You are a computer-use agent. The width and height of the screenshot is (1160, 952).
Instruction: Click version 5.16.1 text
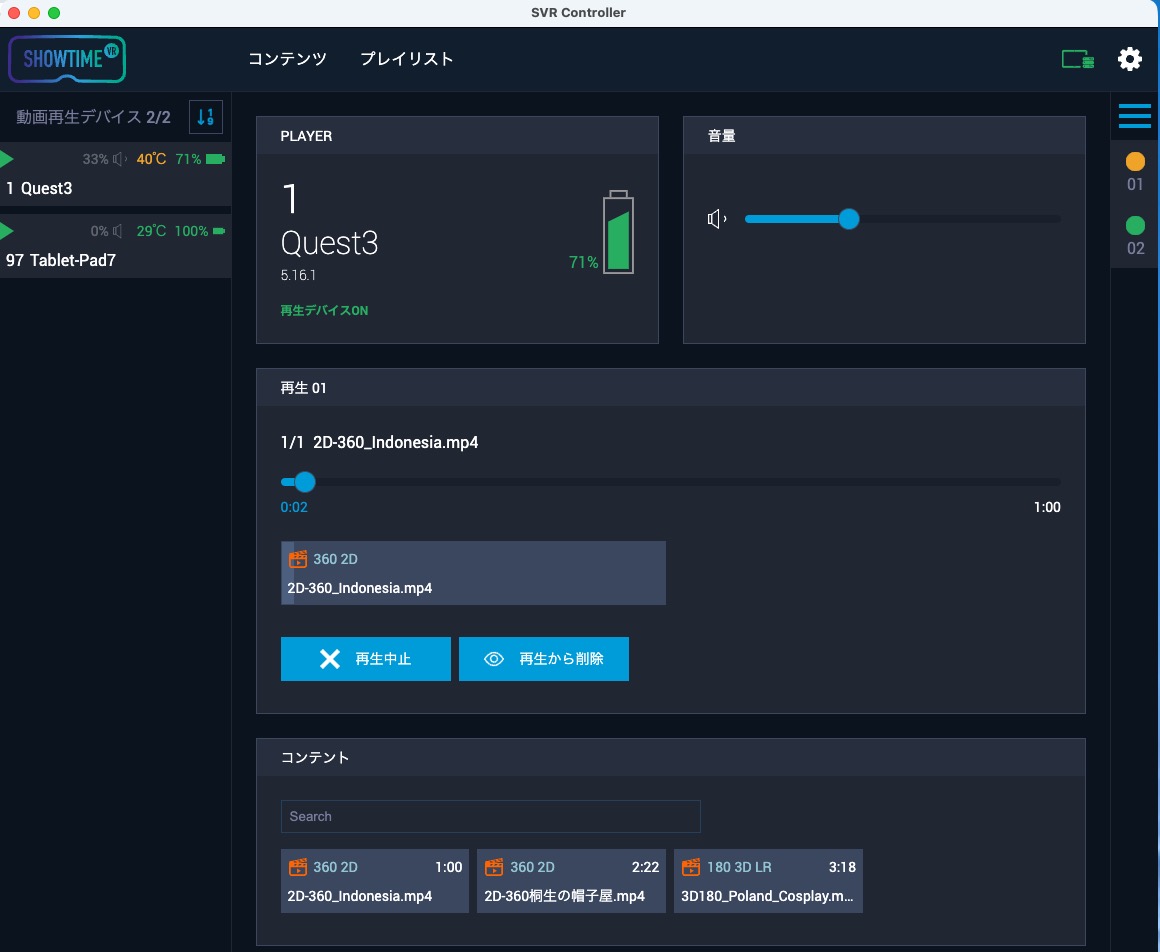pos(298,275)
